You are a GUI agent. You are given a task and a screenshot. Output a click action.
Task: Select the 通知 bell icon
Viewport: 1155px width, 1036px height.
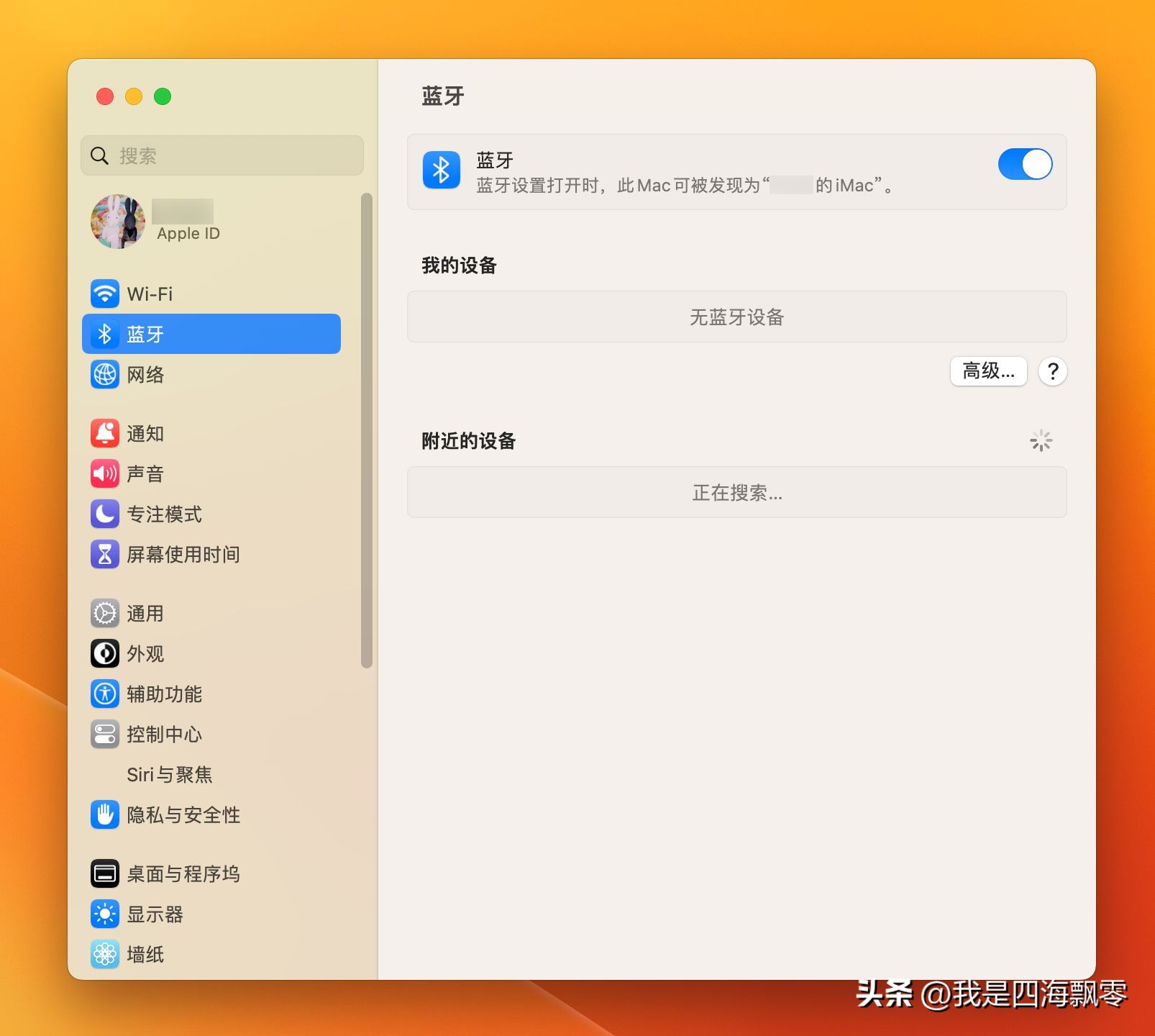tap(105, 433)
